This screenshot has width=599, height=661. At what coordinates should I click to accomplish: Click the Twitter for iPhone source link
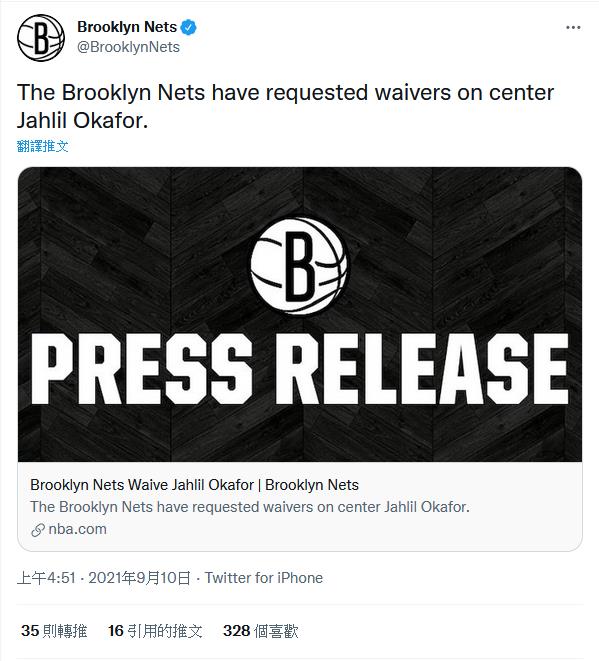(x=264, y=578)
